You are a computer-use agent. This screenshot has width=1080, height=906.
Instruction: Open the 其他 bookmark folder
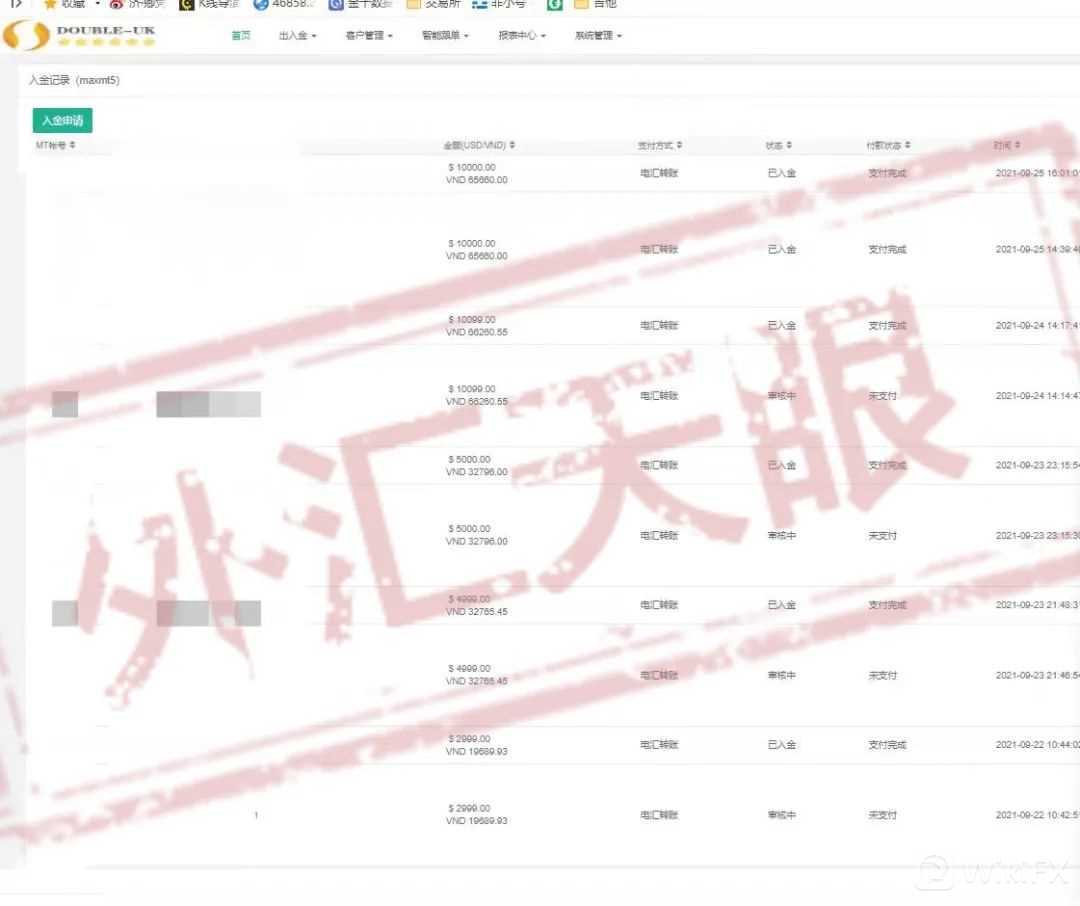[x=595, y=4]
